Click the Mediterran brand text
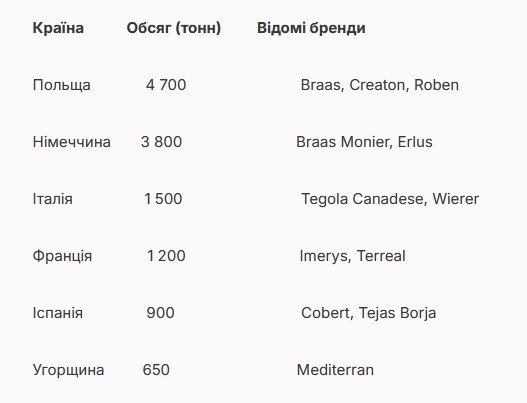Image resolution: width=527 pixels, height=403 pixels. point(335,370)
